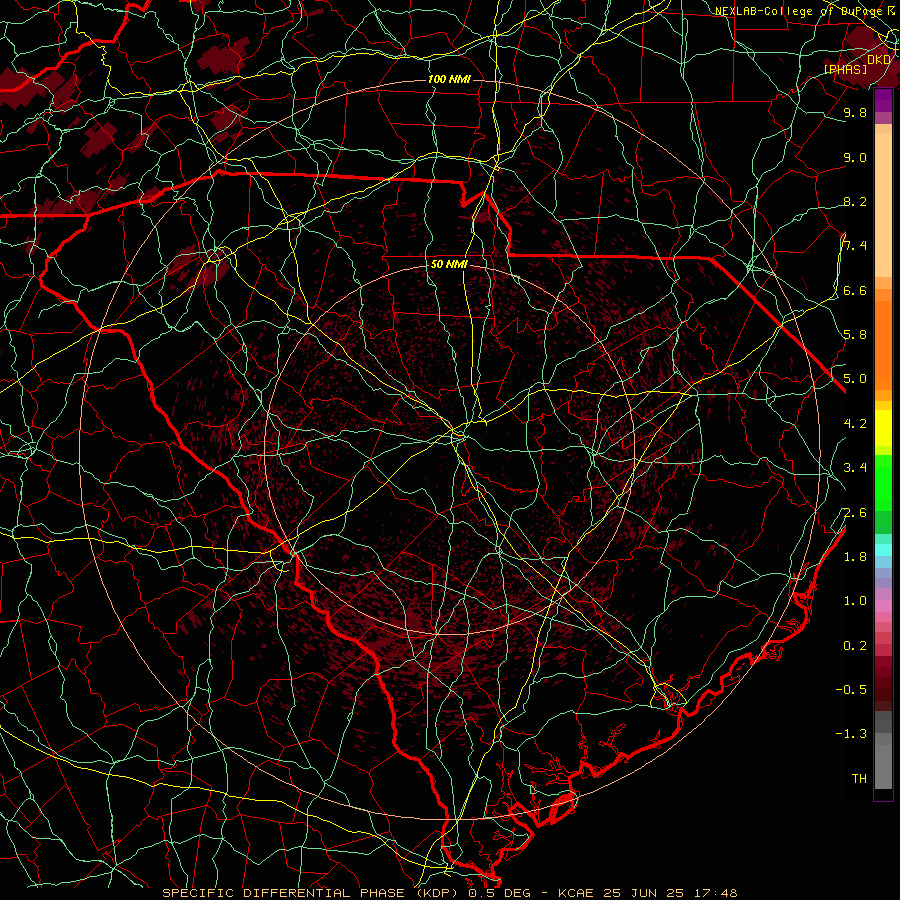Image resolution: width=900 pixels, height=900 pixels.
Task: Click the bright yellow segment of the color bar
Action: click(x=883, y=428)
